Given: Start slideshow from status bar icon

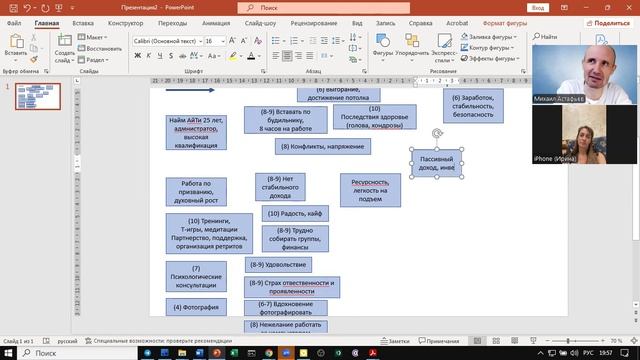Looking at the screenshot, I should click(533, 341).
